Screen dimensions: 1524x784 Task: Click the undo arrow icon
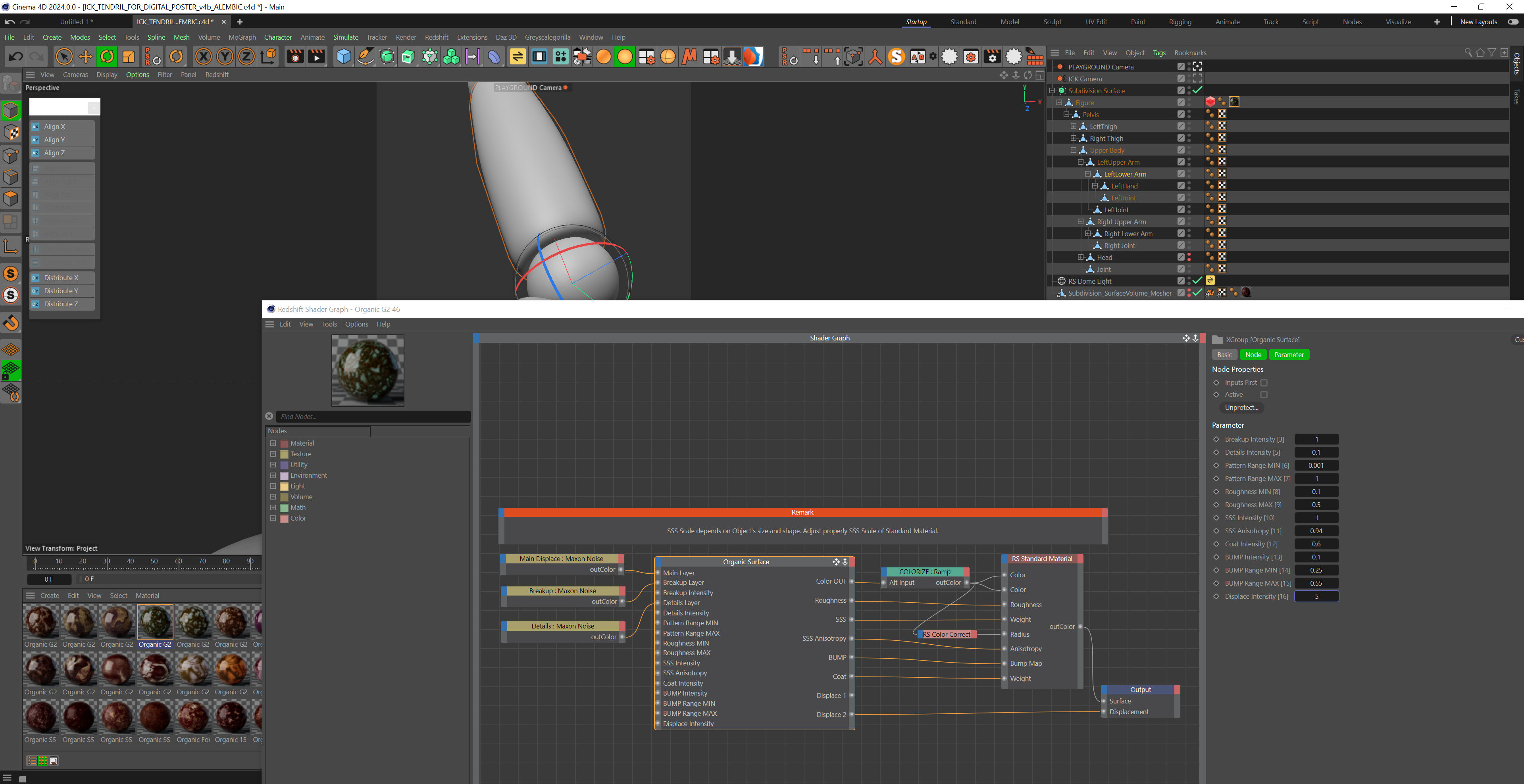(x=16, y=57)
